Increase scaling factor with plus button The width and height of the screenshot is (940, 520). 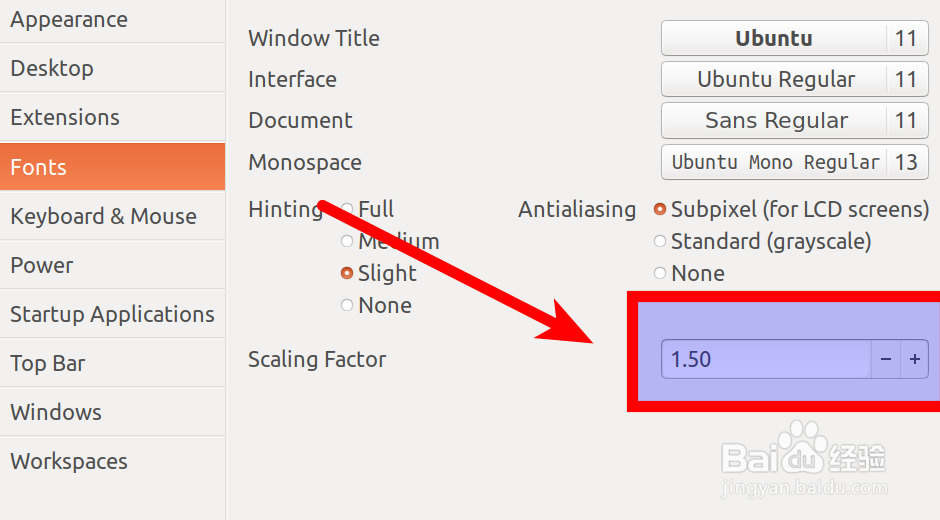[915, 359]
